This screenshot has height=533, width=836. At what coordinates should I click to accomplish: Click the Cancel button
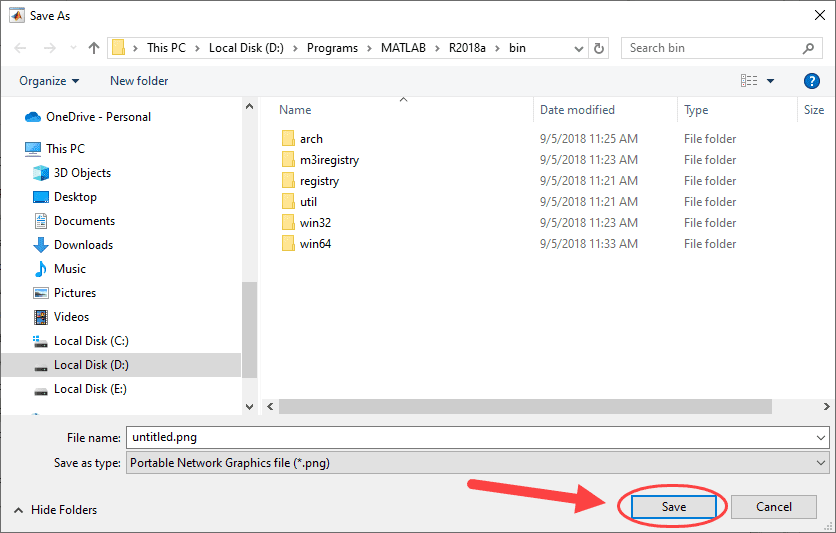point(774,507)
